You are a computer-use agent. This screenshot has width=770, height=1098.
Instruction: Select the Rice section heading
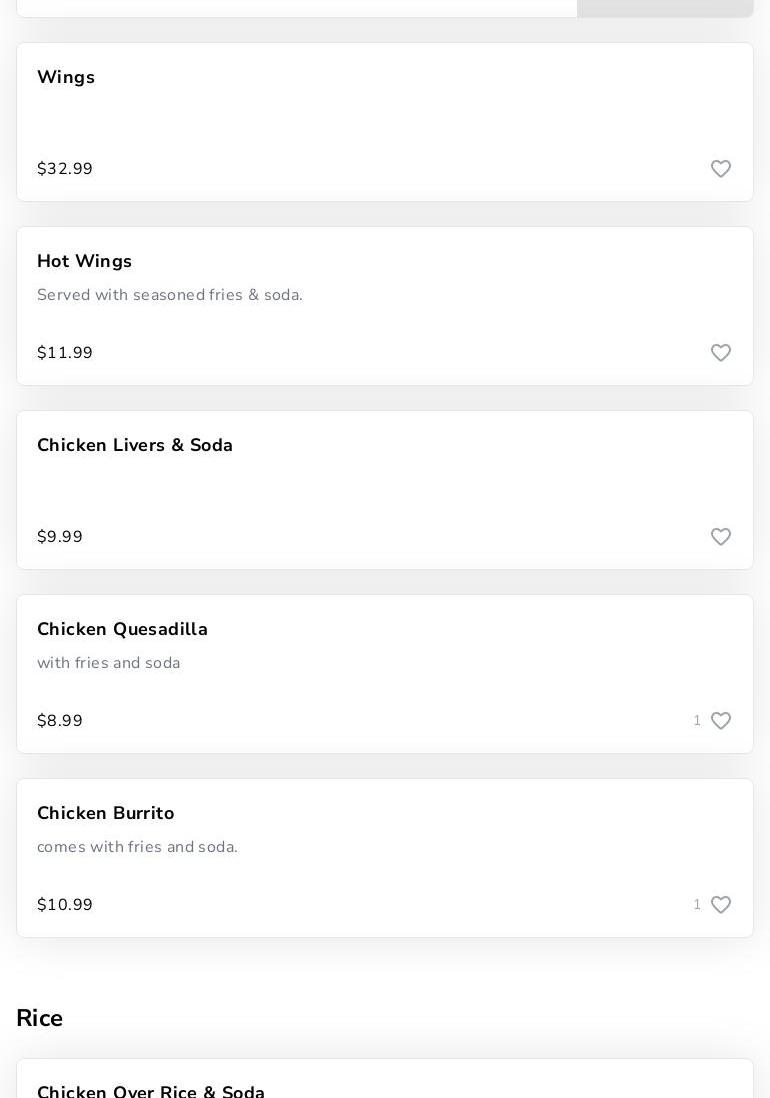click(x=40, y=1018)
